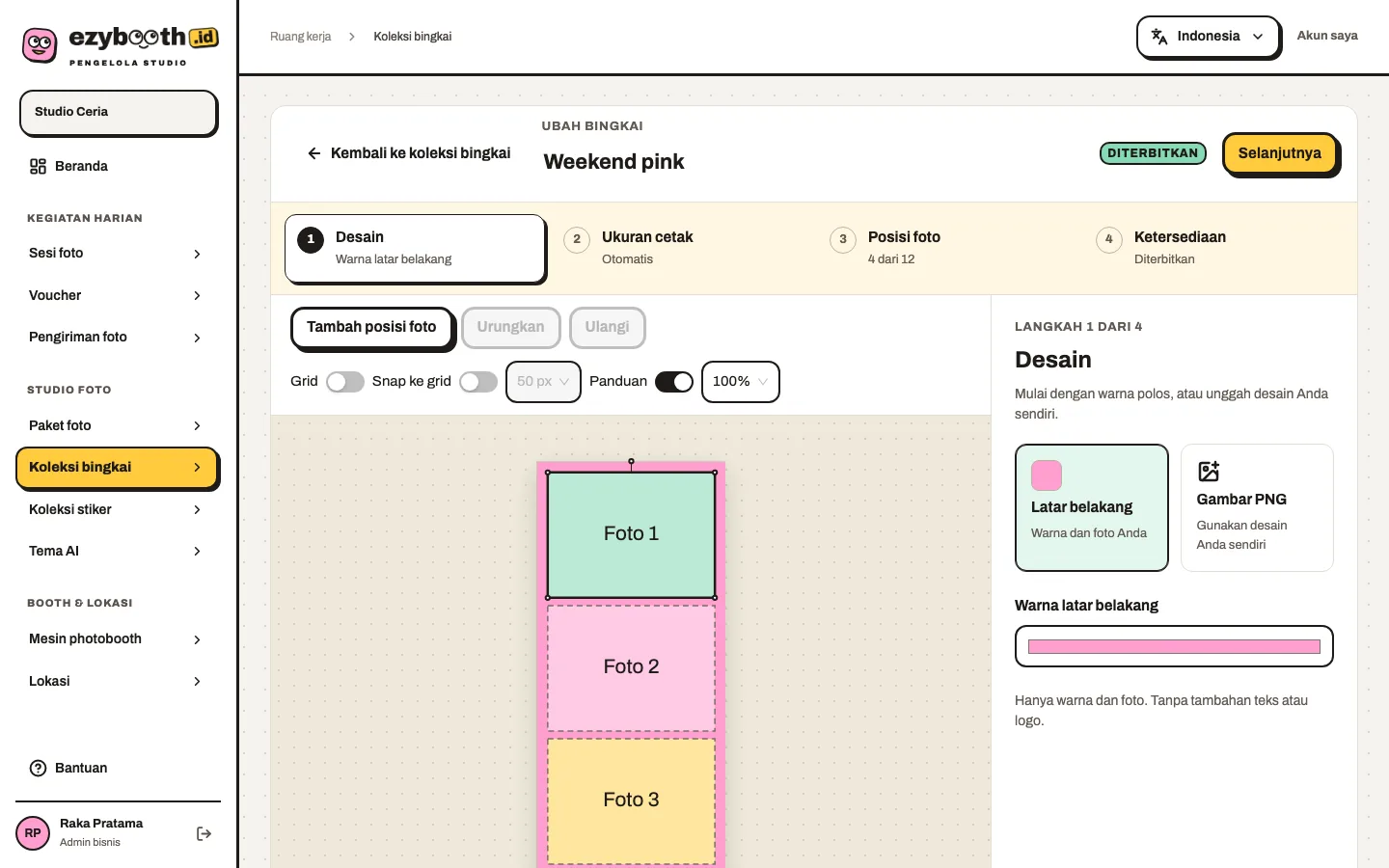The image size is (1389, 868).
Task: Open the pink Warna latar belakang color picker
Action: pos(1174,646)
